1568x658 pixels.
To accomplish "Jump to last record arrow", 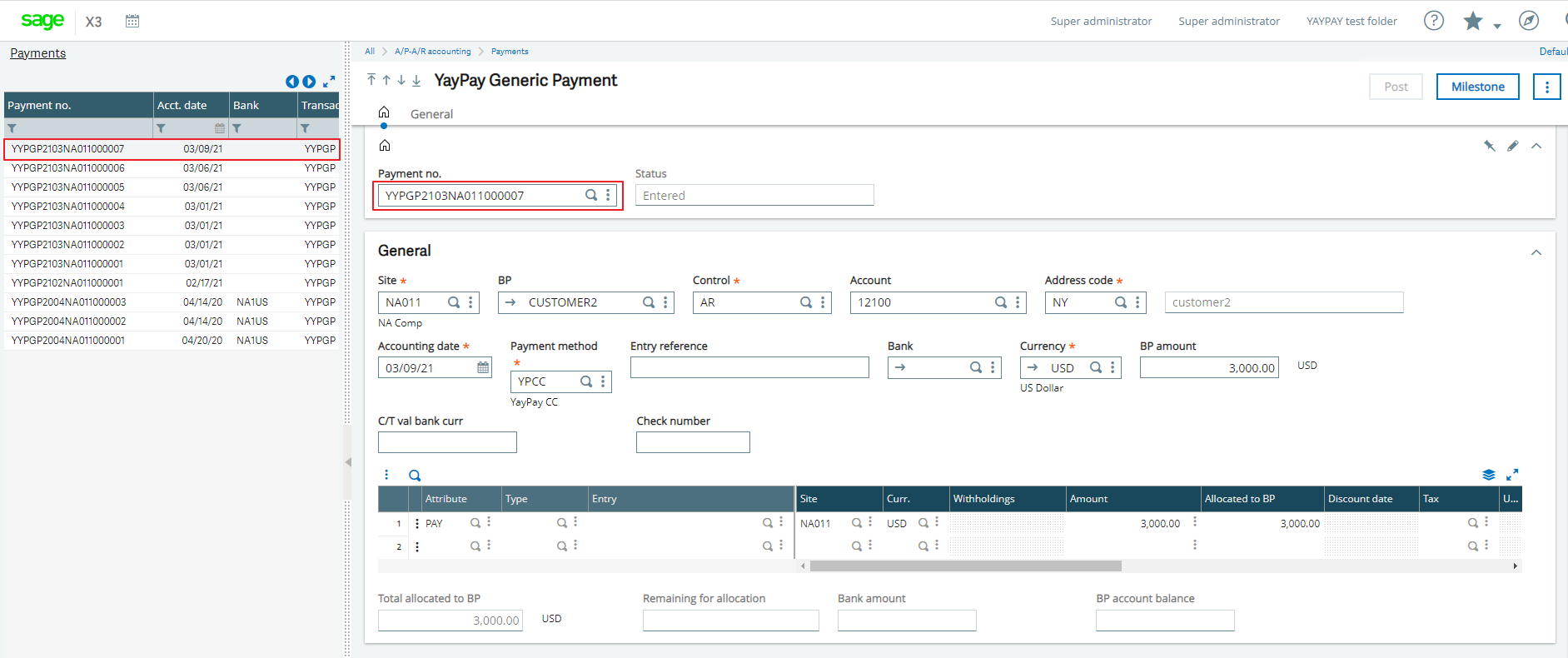I will click(x=416, y=80).
